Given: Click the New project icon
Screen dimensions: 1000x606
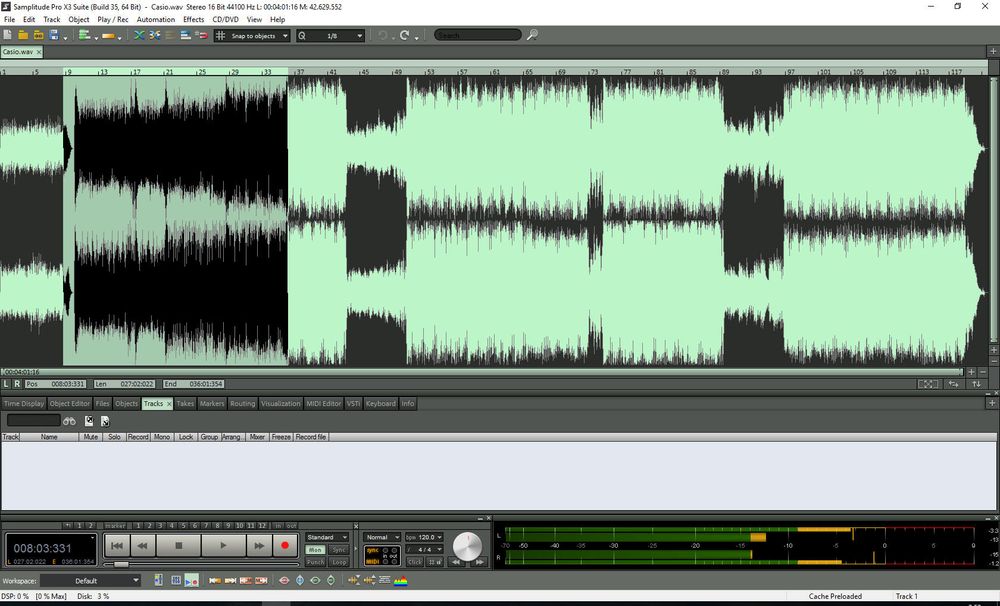Looking at the screenshot, I should (8, 34).
